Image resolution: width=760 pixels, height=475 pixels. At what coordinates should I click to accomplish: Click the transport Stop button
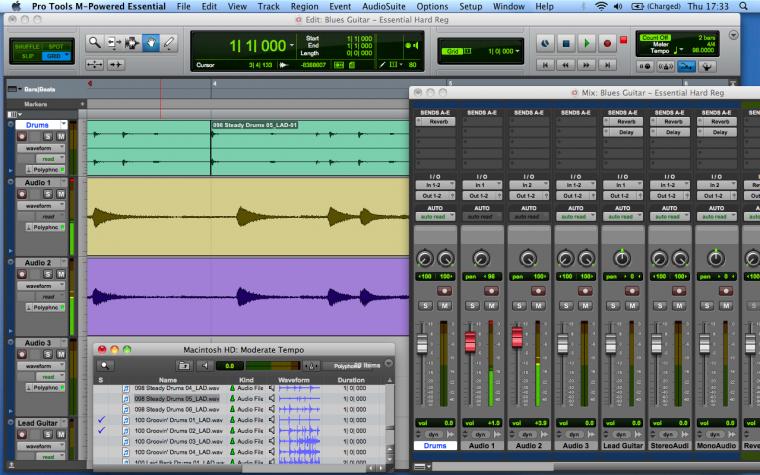click(x=566, y=44)
